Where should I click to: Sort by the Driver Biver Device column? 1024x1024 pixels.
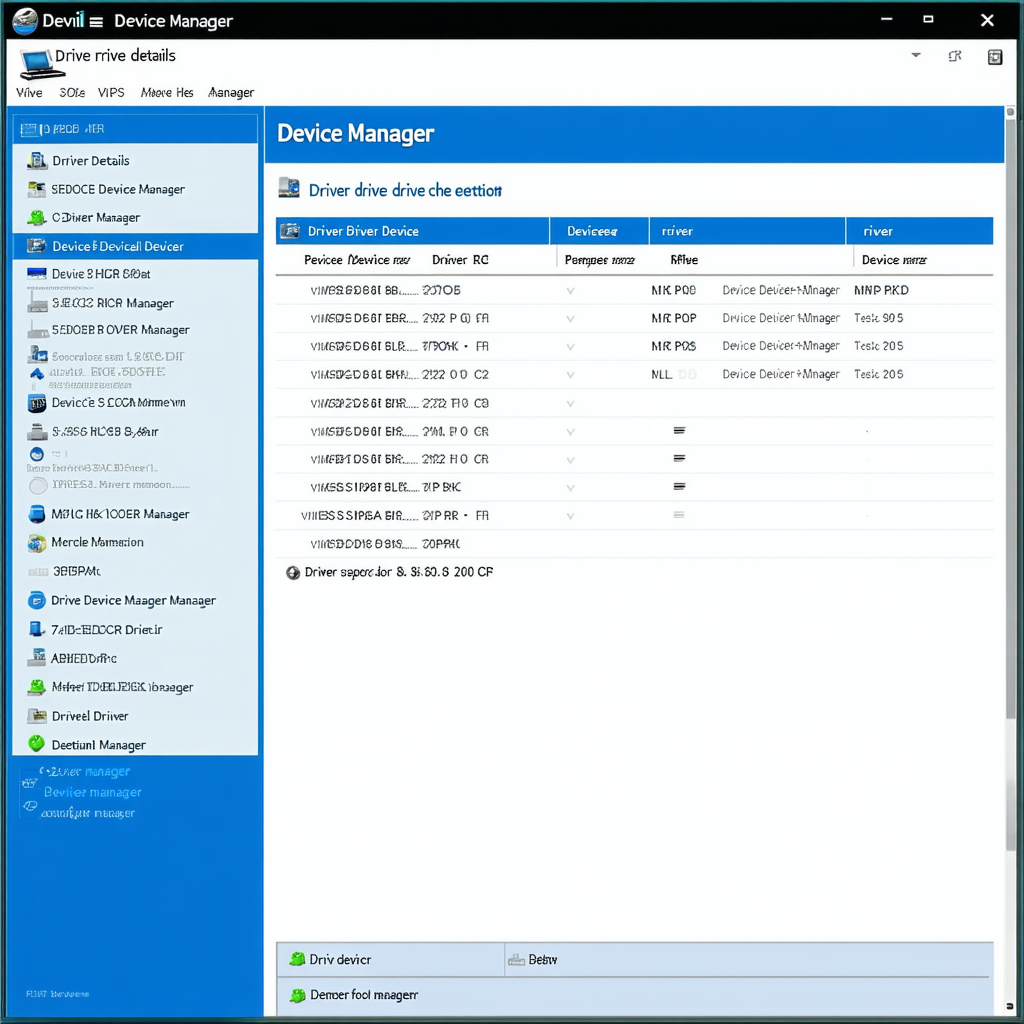coord(413,231)
